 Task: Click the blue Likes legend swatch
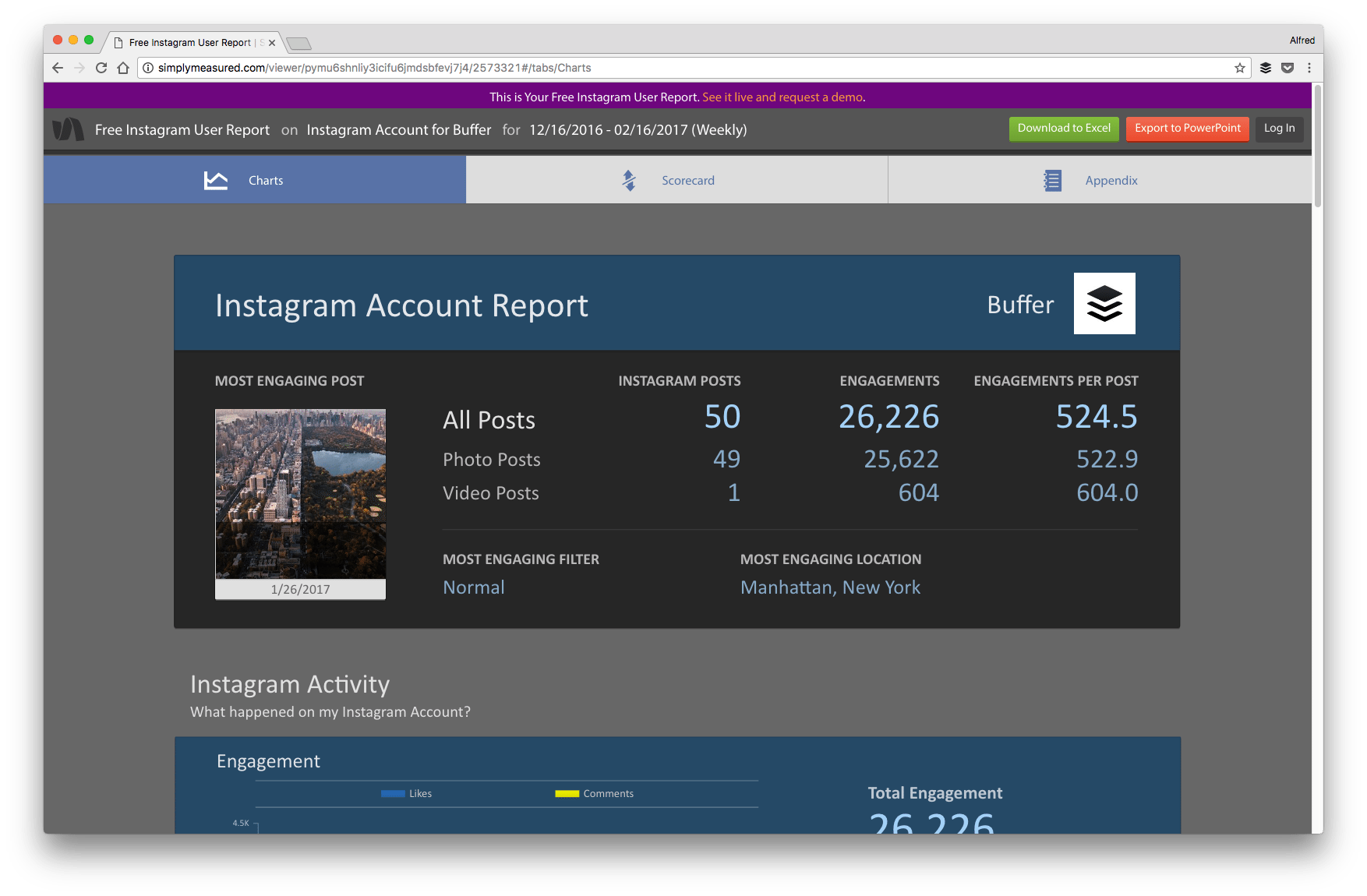point(393,794)
